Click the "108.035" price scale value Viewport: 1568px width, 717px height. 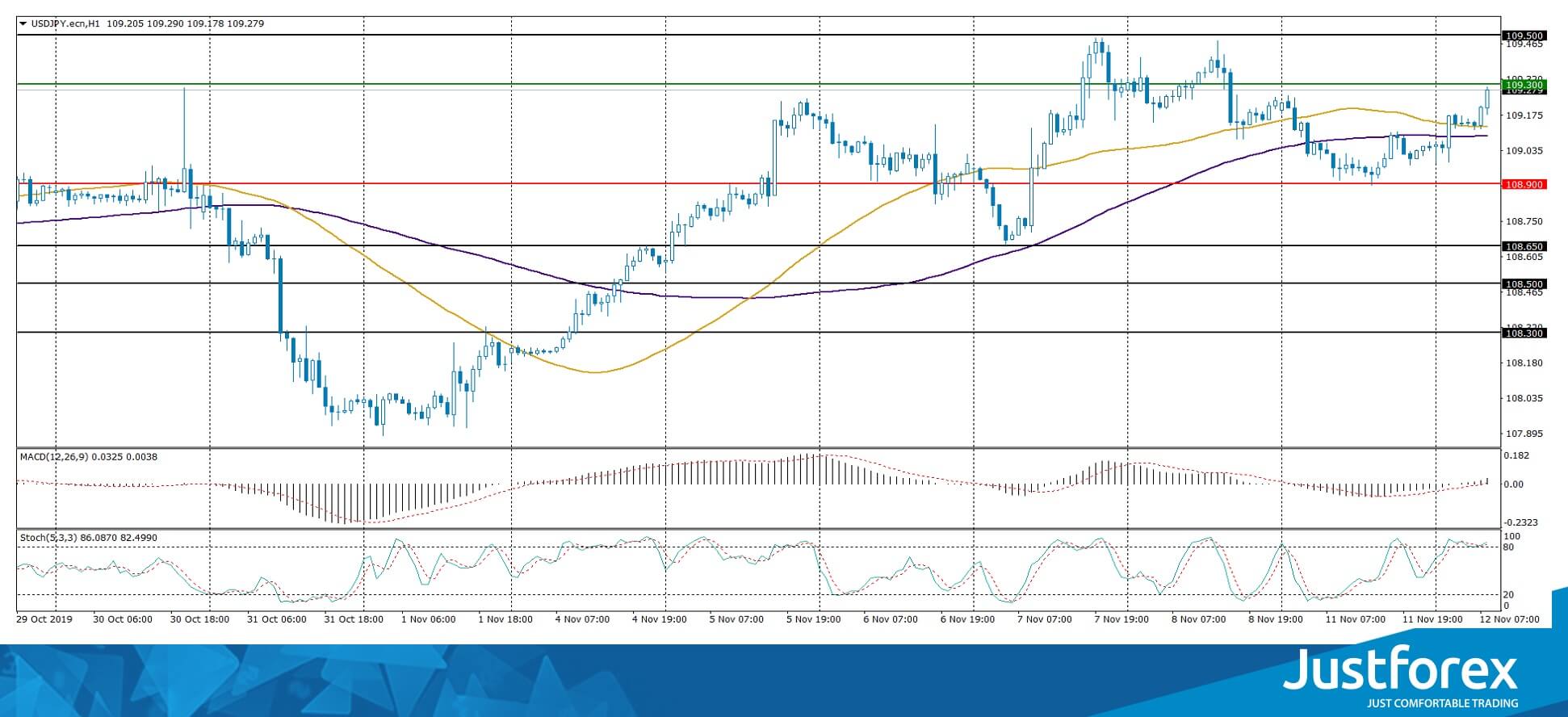pos(1524,398)
